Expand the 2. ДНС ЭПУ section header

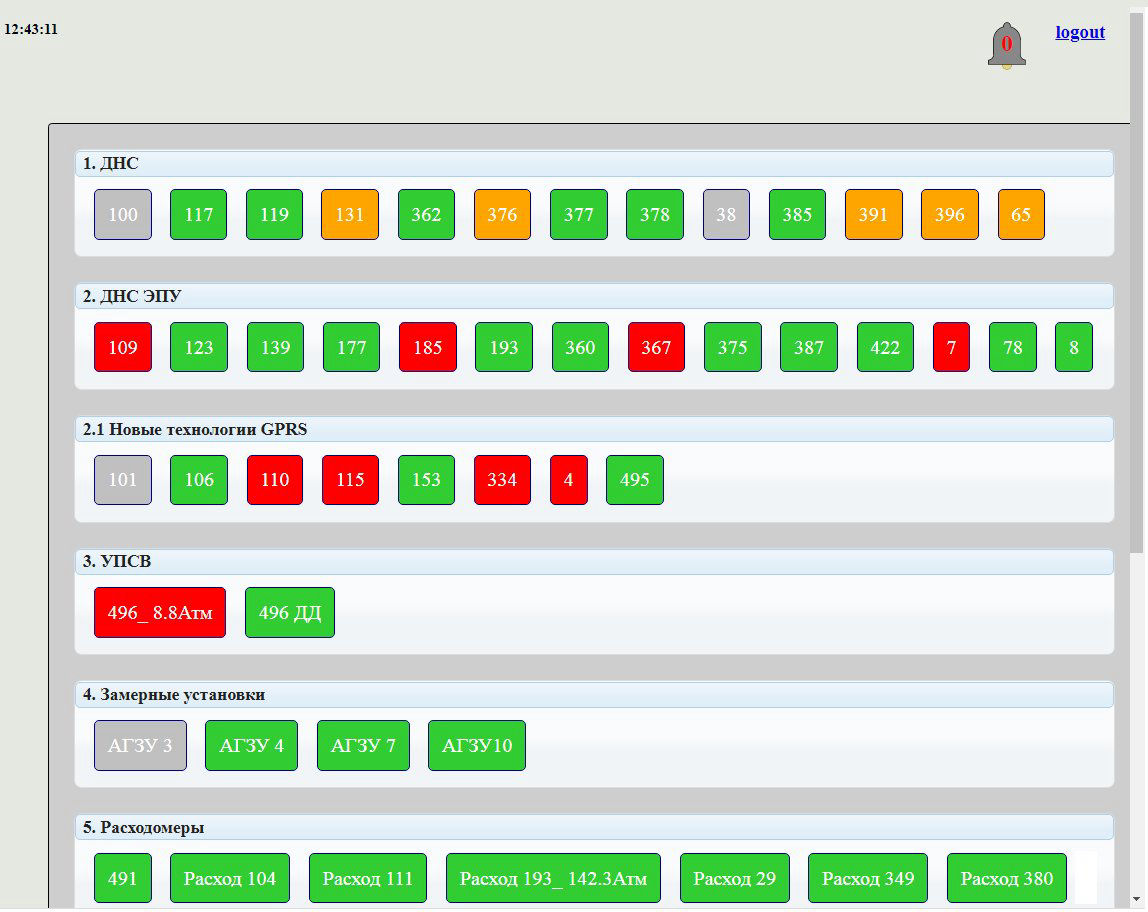[593, 296]
